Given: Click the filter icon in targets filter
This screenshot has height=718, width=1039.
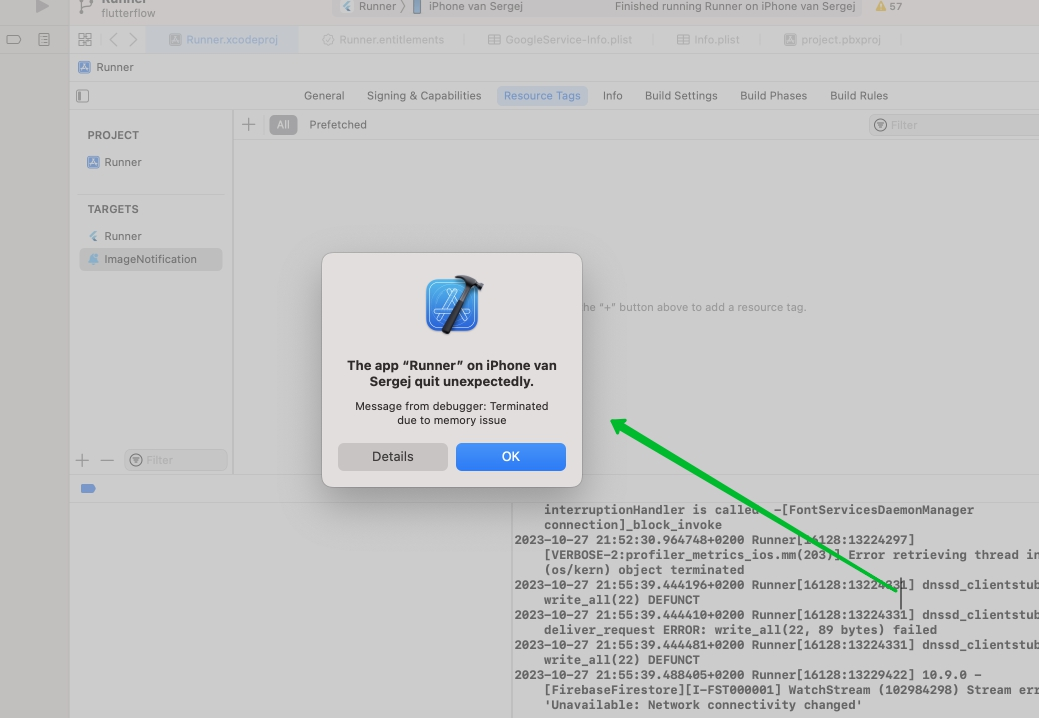Looking at the screenshot, I should click(136, 460).
